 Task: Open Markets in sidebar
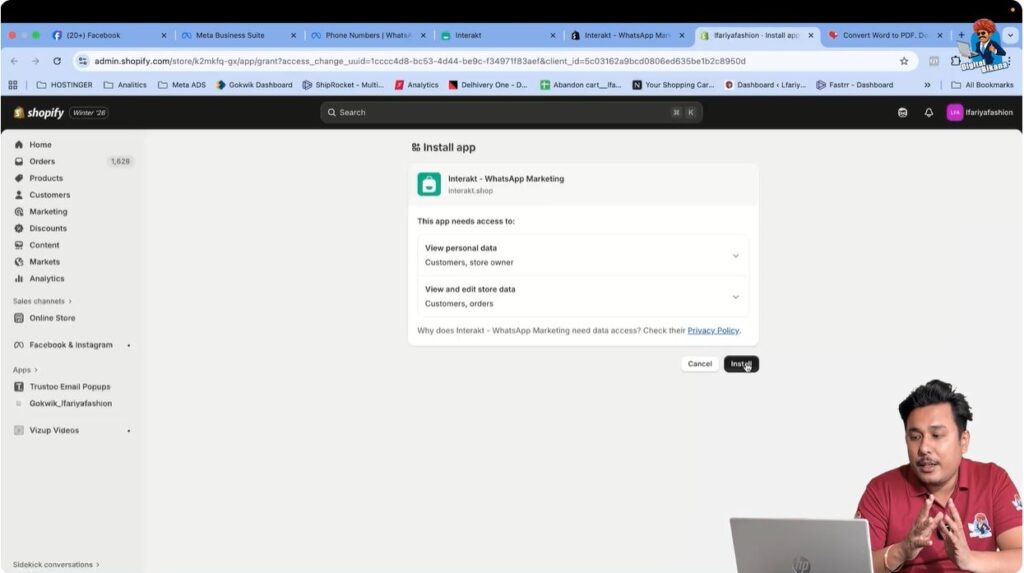tap(44, 261)
